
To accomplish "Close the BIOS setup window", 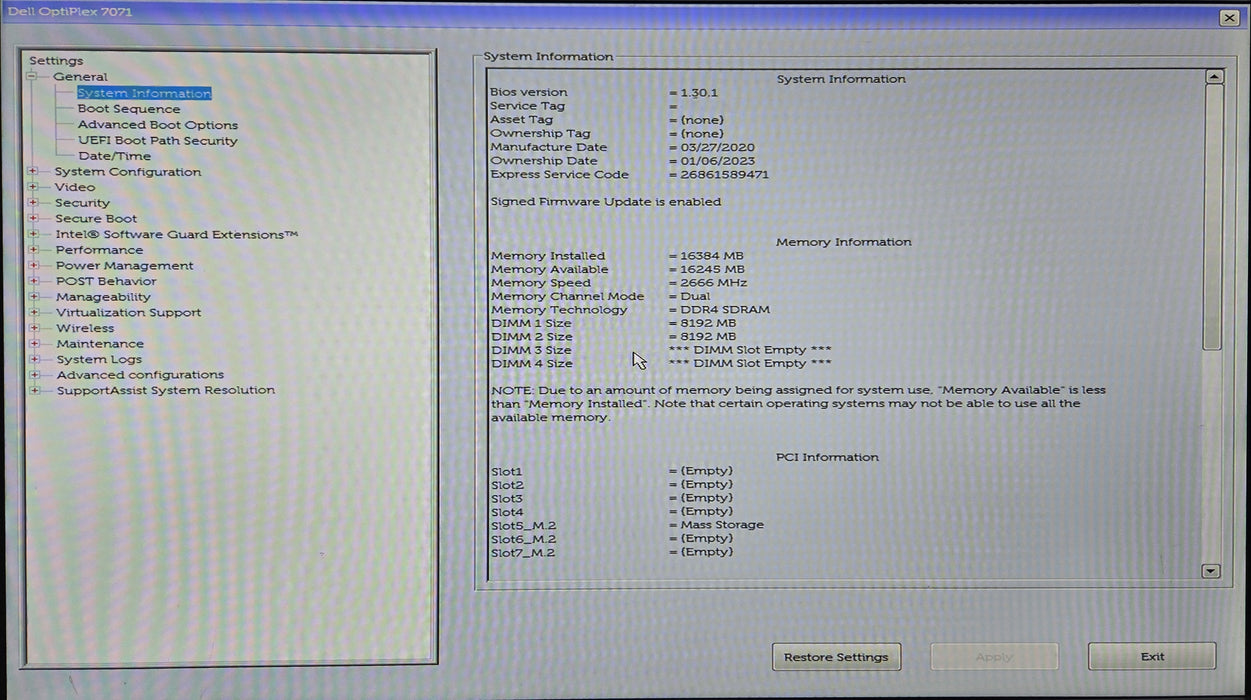I will click(1229, 18).
